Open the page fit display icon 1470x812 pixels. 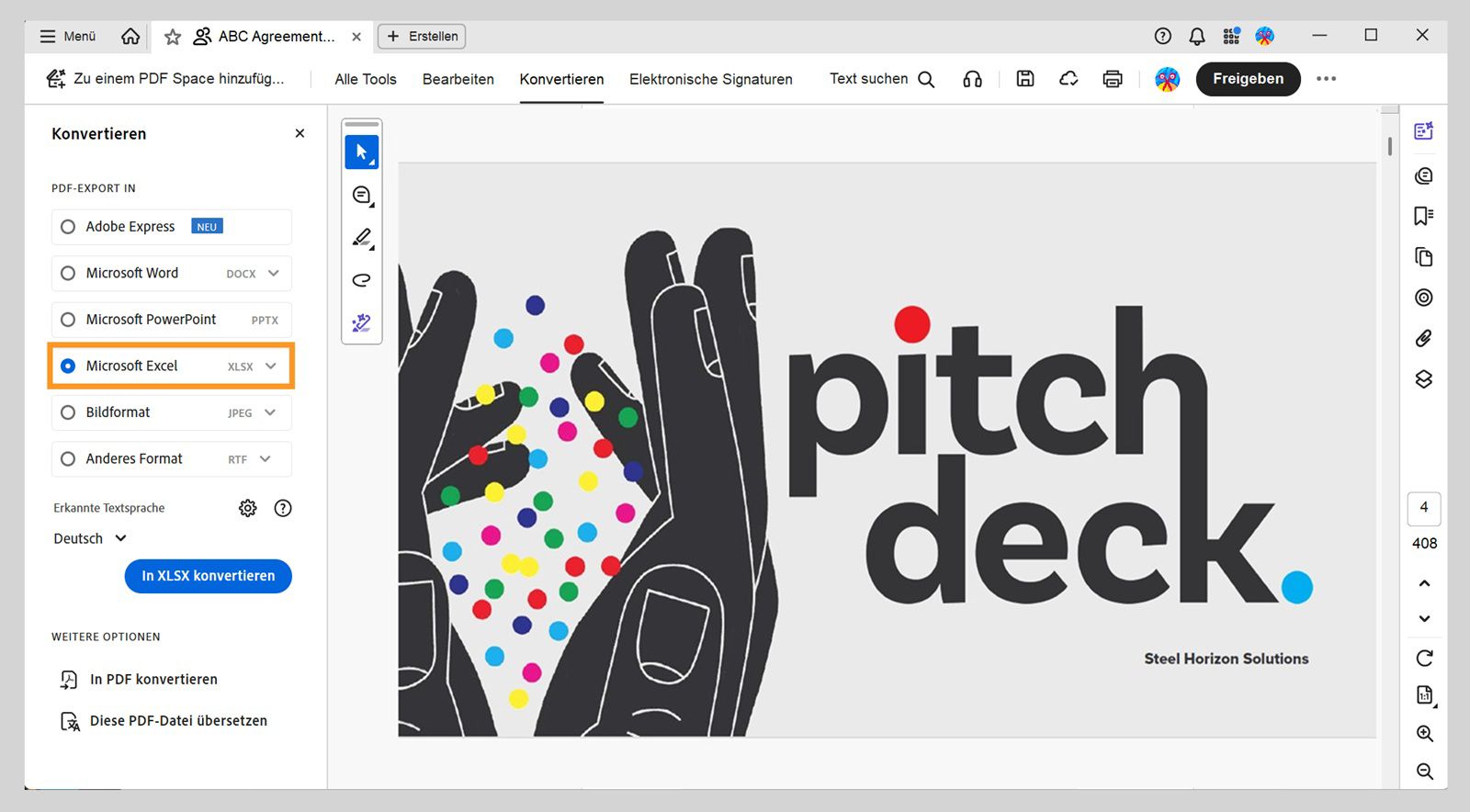pos(1424,695)
